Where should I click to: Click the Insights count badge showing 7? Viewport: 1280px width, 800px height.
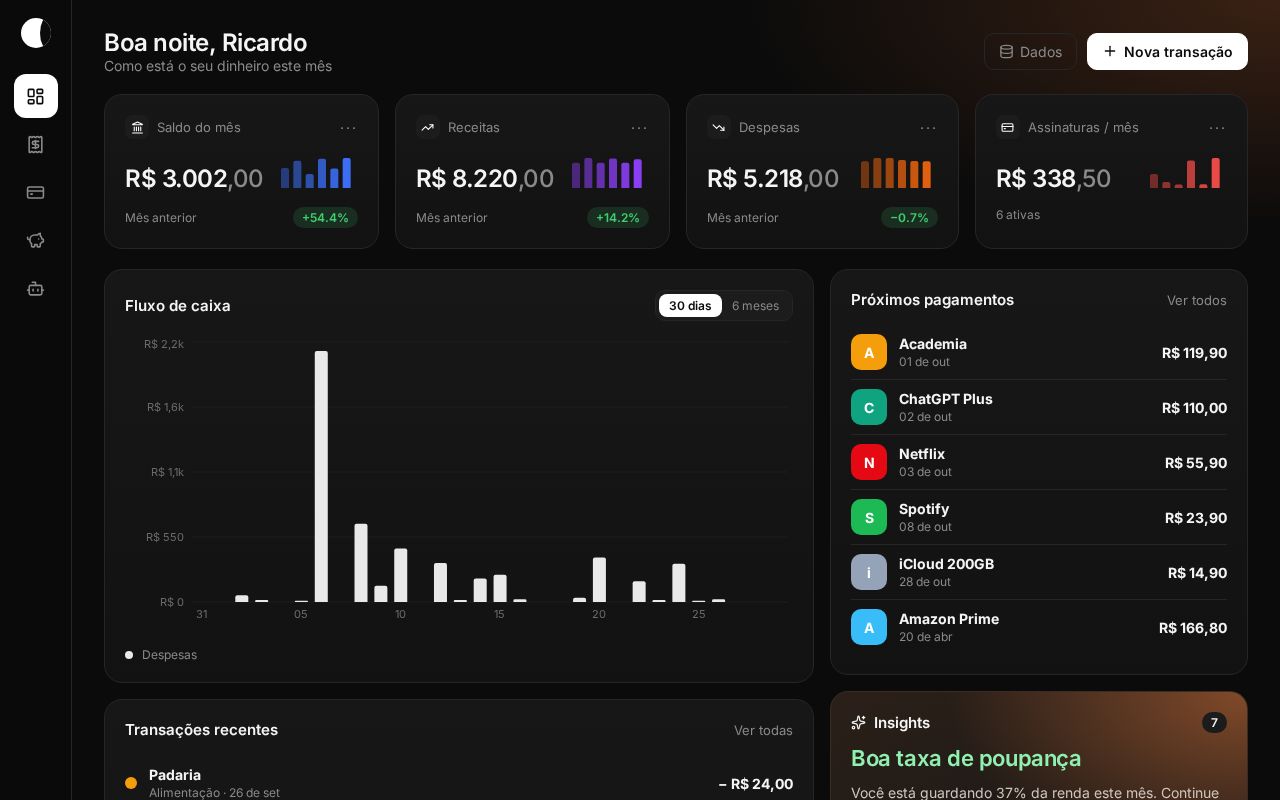pyautogui.click(x=1214, y=722)
